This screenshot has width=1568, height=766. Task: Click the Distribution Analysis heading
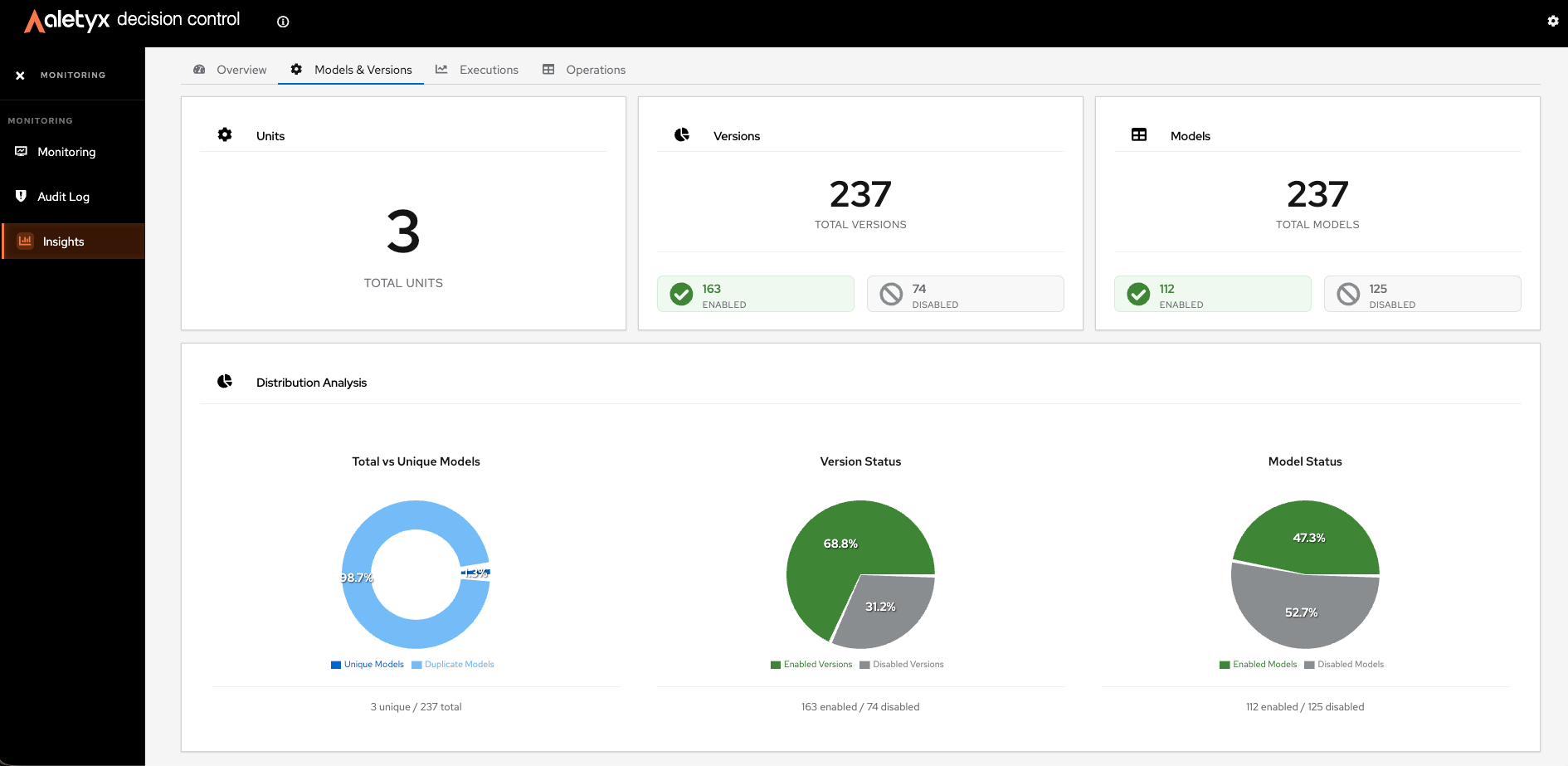point(311,383)
